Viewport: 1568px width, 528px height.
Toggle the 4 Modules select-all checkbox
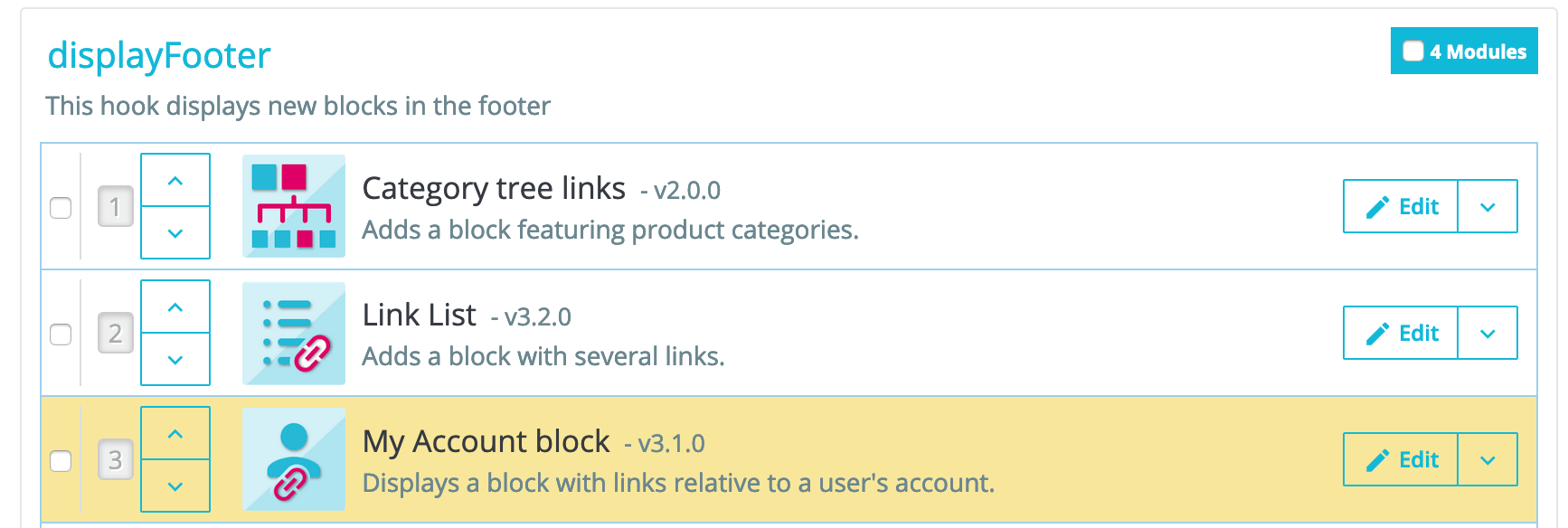[x=1412, y=51]
